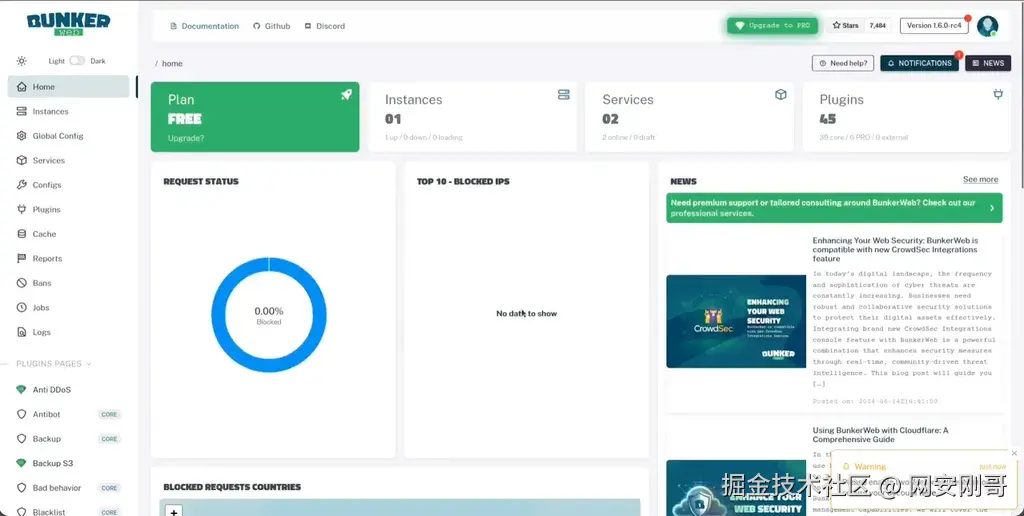1024x516 pixels.
Task: Open the CrowdSec news thumbnail
Action: coord(736,321)
